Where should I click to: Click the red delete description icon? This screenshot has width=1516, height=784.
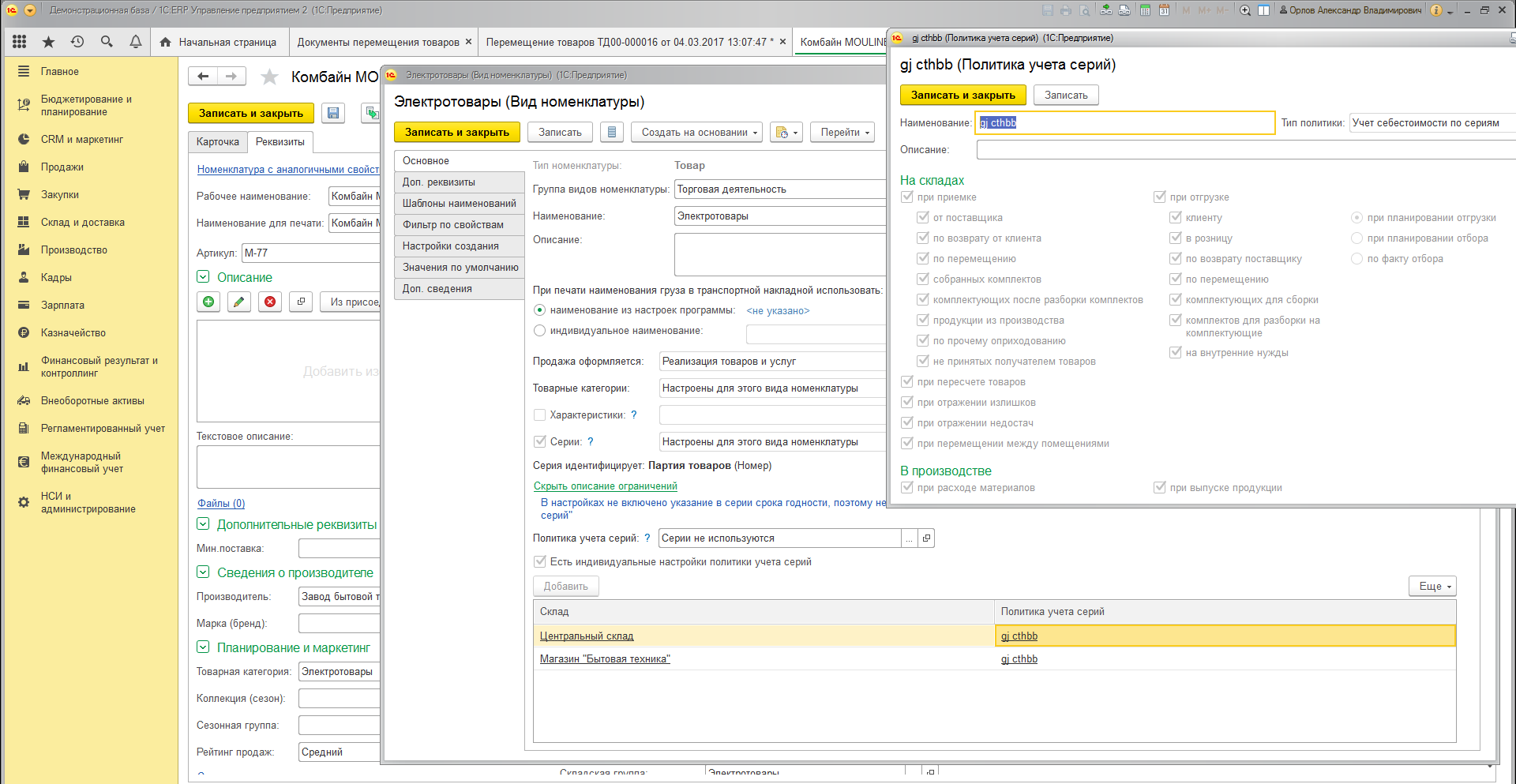pyautogui.click(x=270, y=302)
